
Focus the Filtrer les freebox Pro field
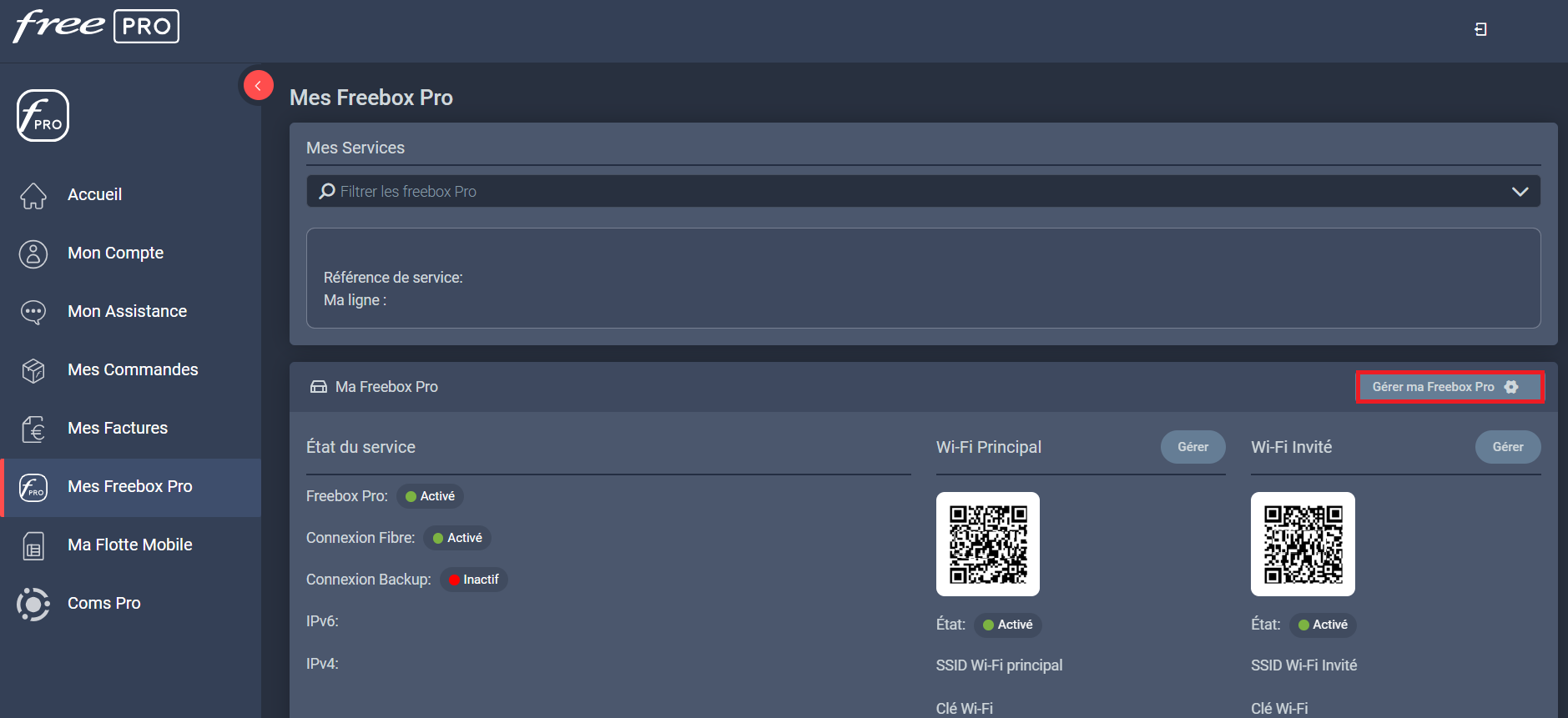coord(834,192)
